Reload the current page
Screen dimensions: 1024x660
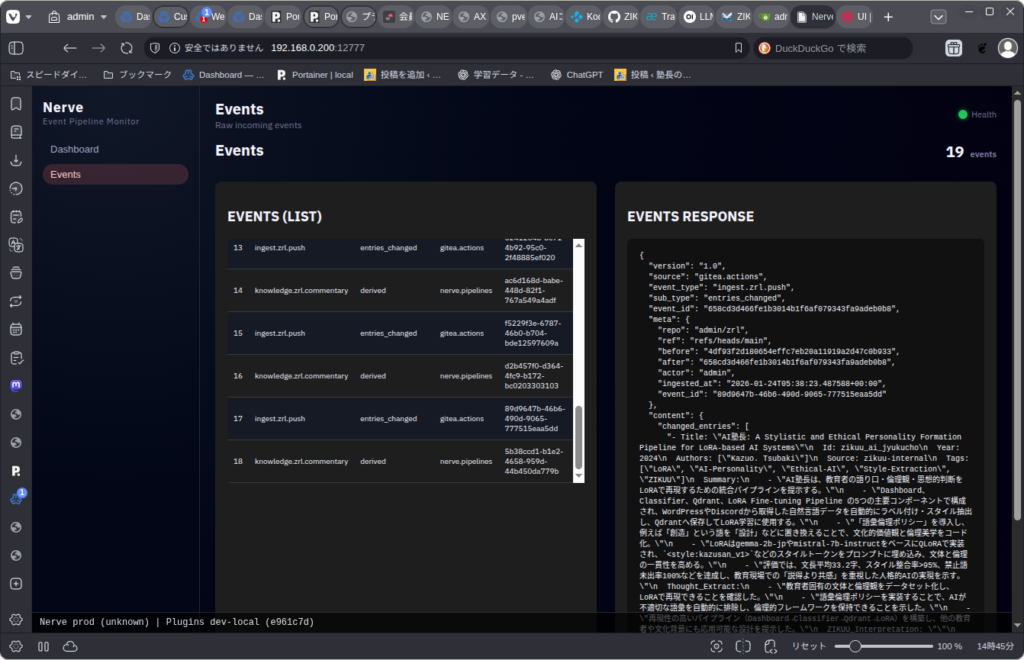click(x=126, y=48)
